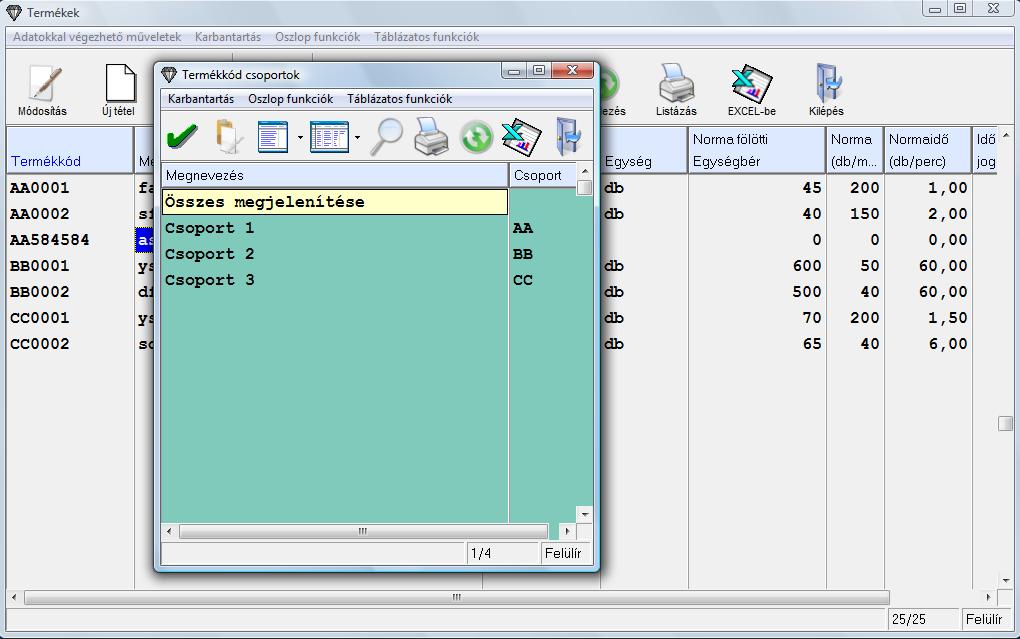Open Oszlop funkciók menu in the dialog
Screen dimensions: 1020x639
point(290,99)
